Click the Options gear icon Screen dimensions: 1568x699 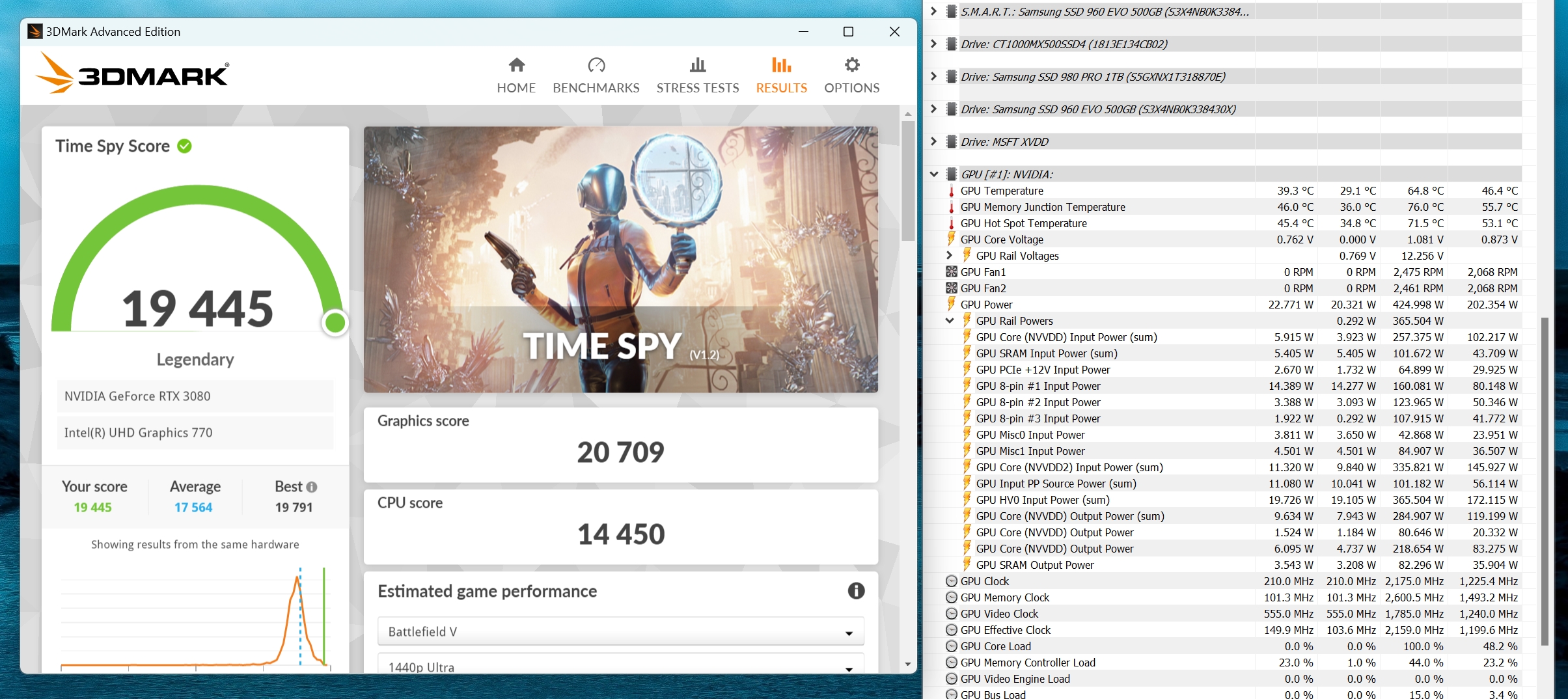click(851, 65)
